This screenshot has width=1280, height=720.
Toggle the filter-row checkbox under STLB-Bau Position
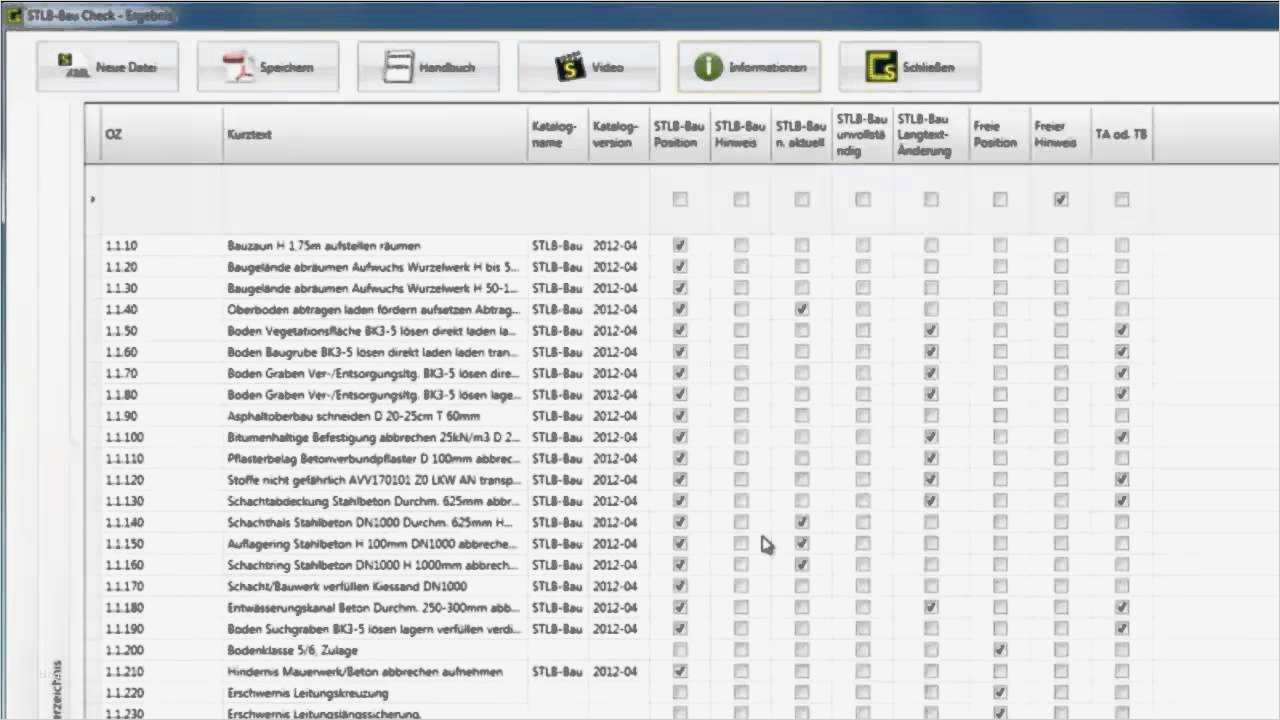(x=680, y=199)
